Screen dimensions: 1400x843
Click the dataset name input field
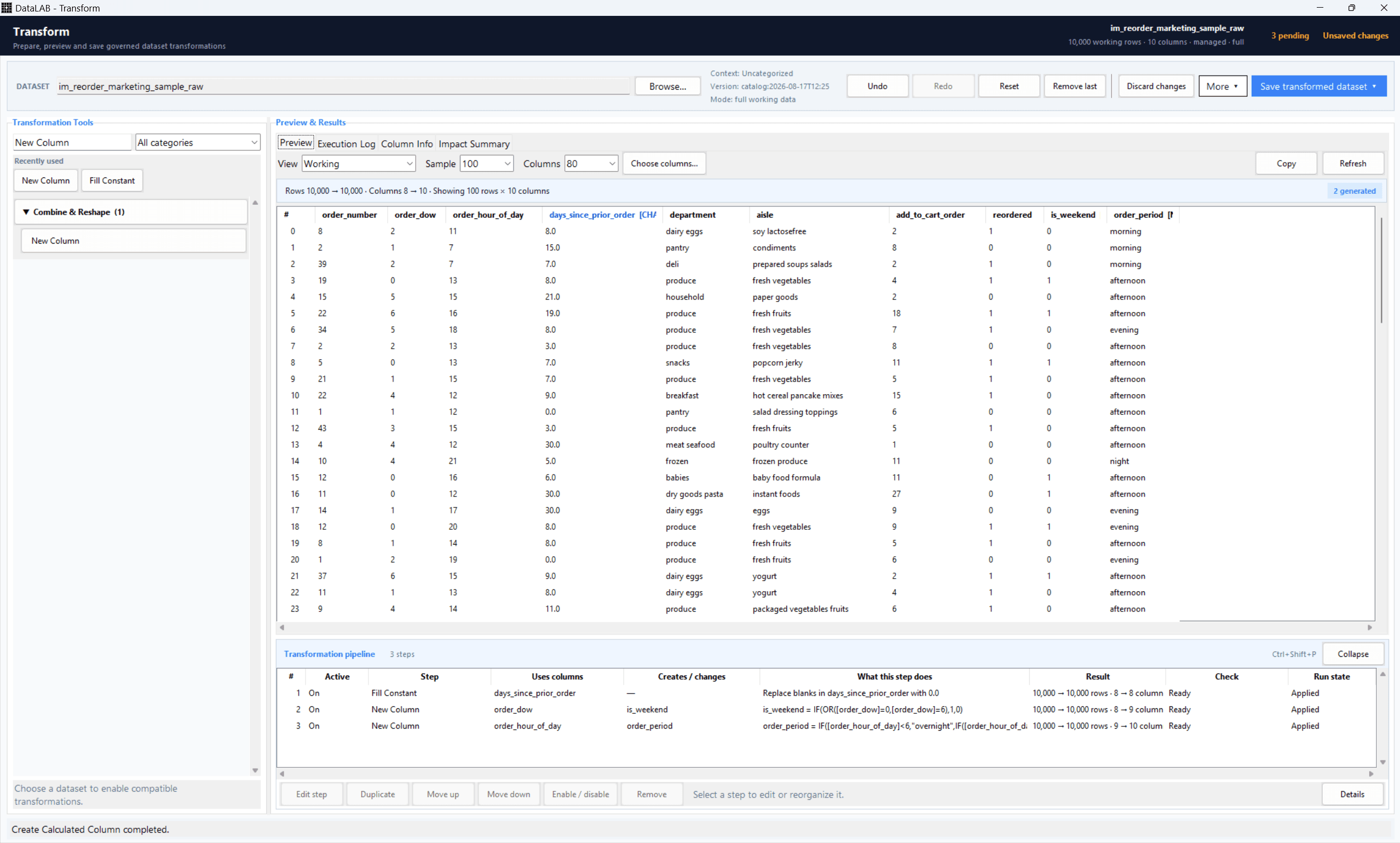[343, 86]
